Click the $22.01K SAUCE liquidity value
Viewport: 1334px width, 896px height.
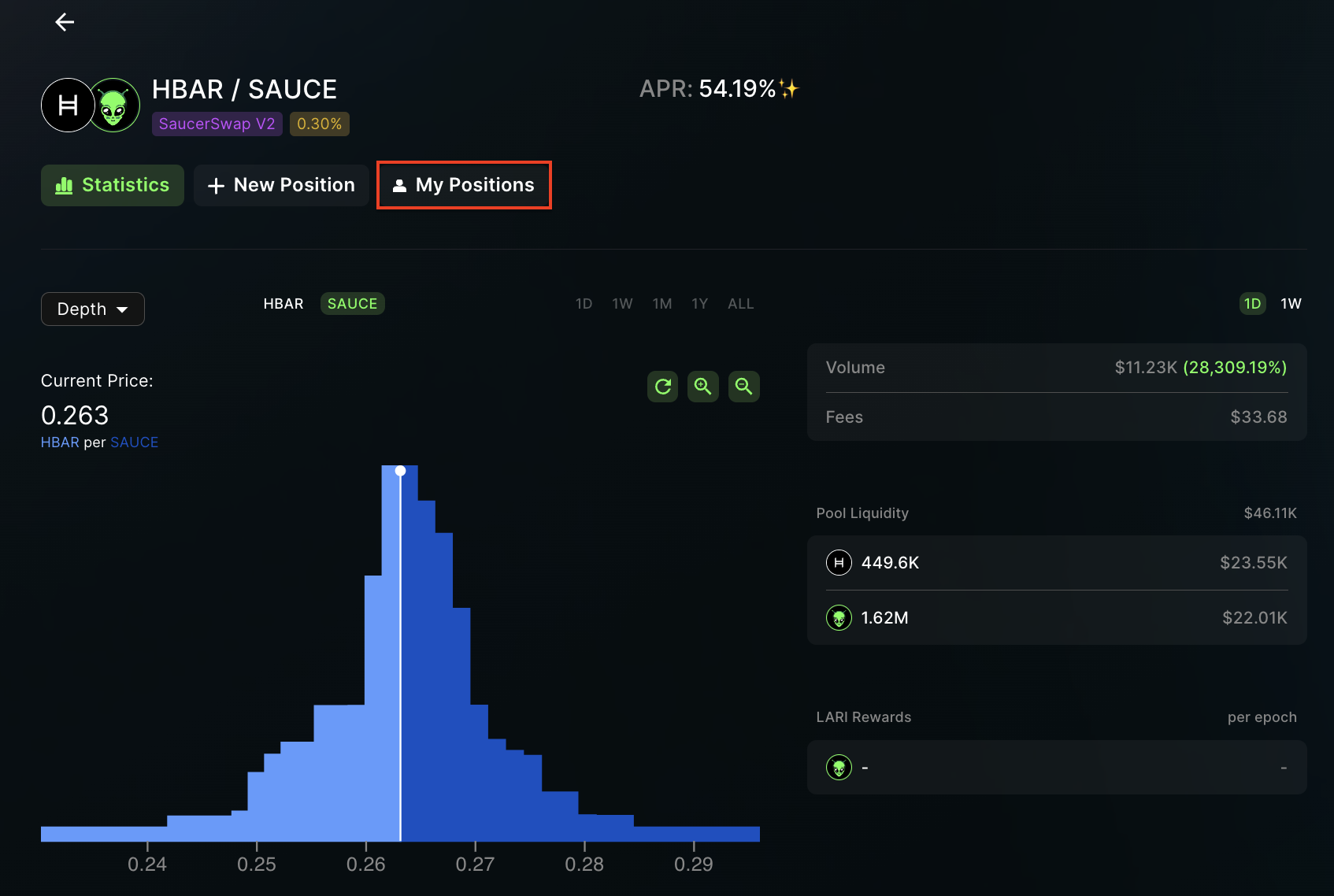1254,617
